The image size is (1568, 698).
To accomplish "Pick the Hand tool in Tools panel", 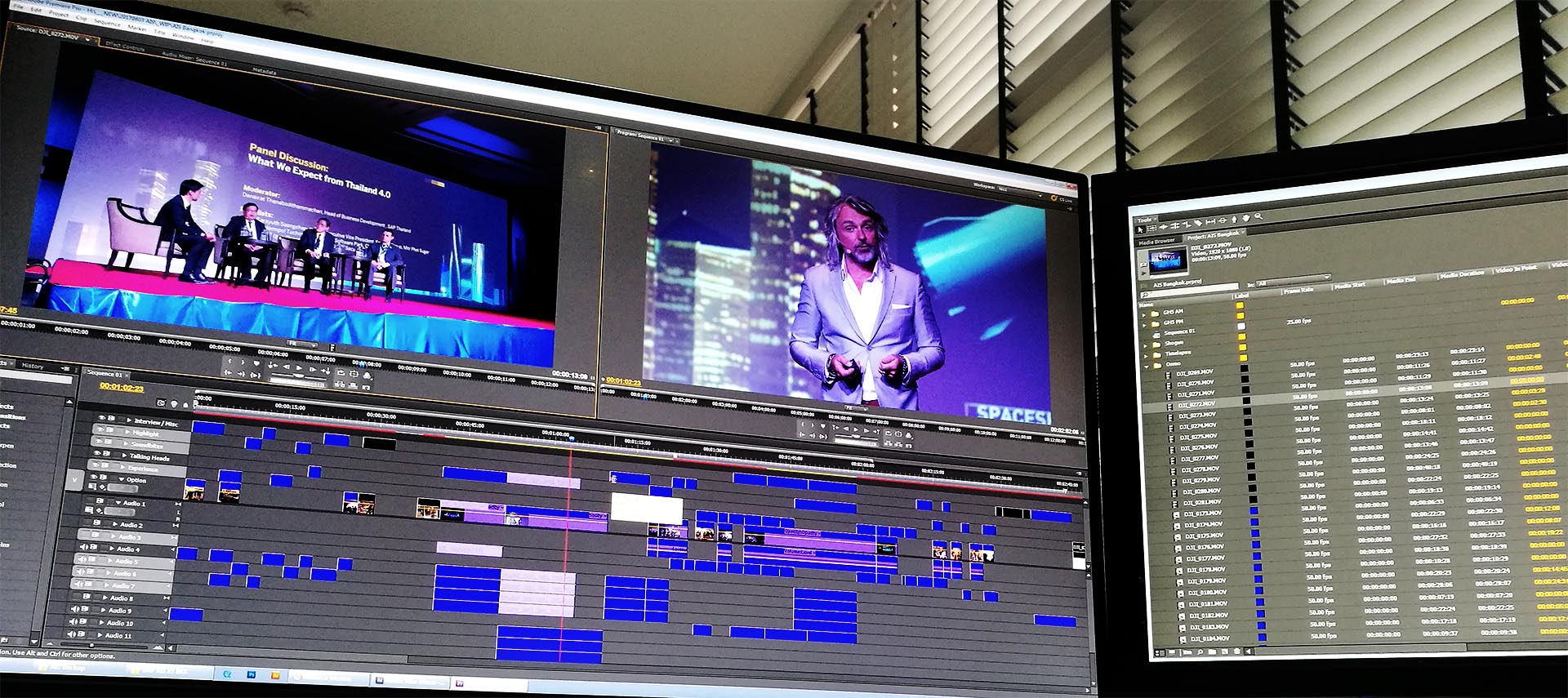I will 1246,218.
